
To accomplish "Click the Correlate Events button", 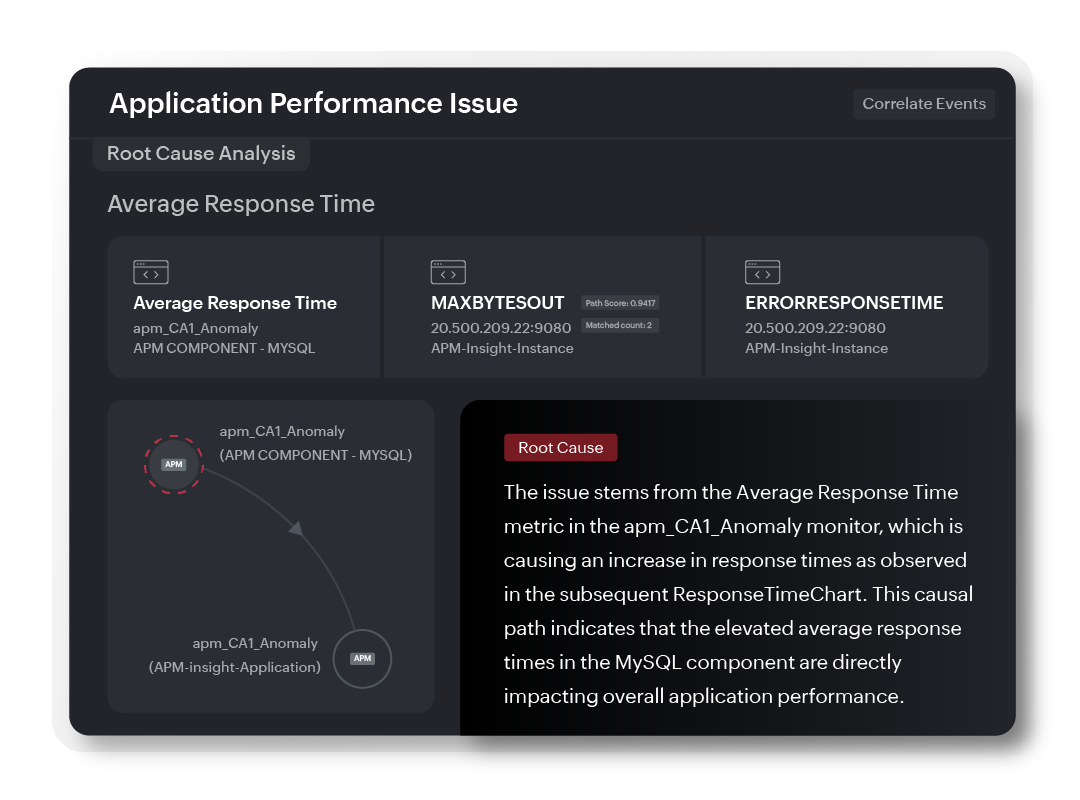I will [923, 103].
